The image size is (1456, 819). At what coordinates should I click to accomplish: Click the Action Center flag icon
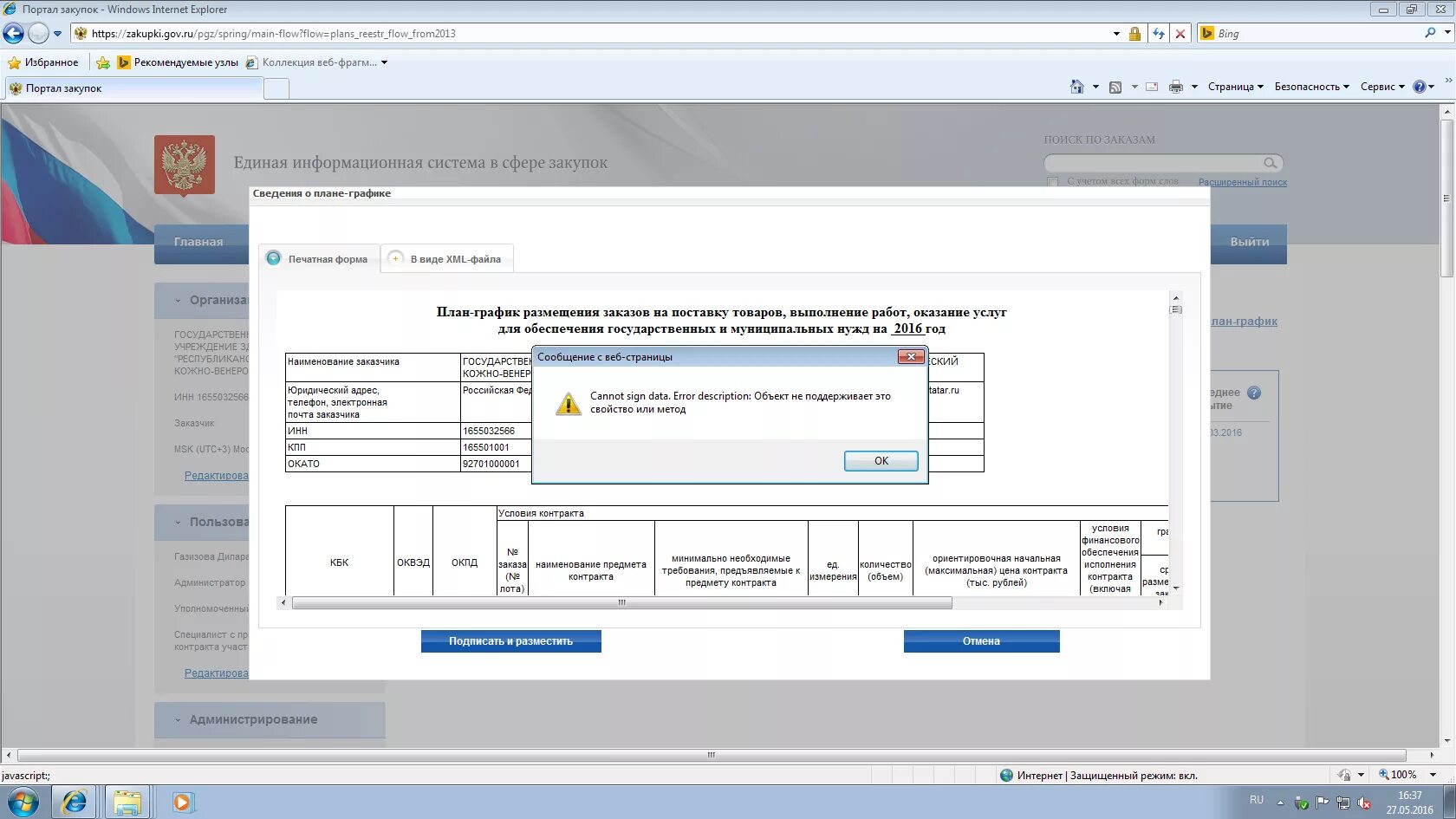[1323, 803]
